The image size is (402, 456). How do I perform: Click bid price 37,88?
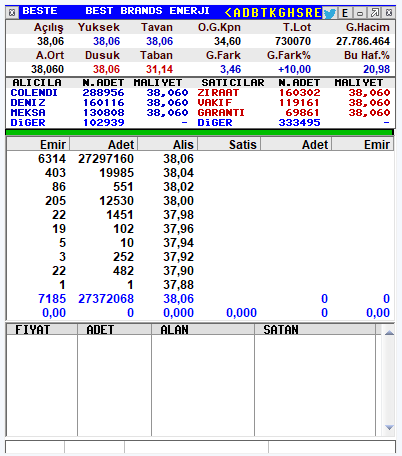(x=178, y=285)
